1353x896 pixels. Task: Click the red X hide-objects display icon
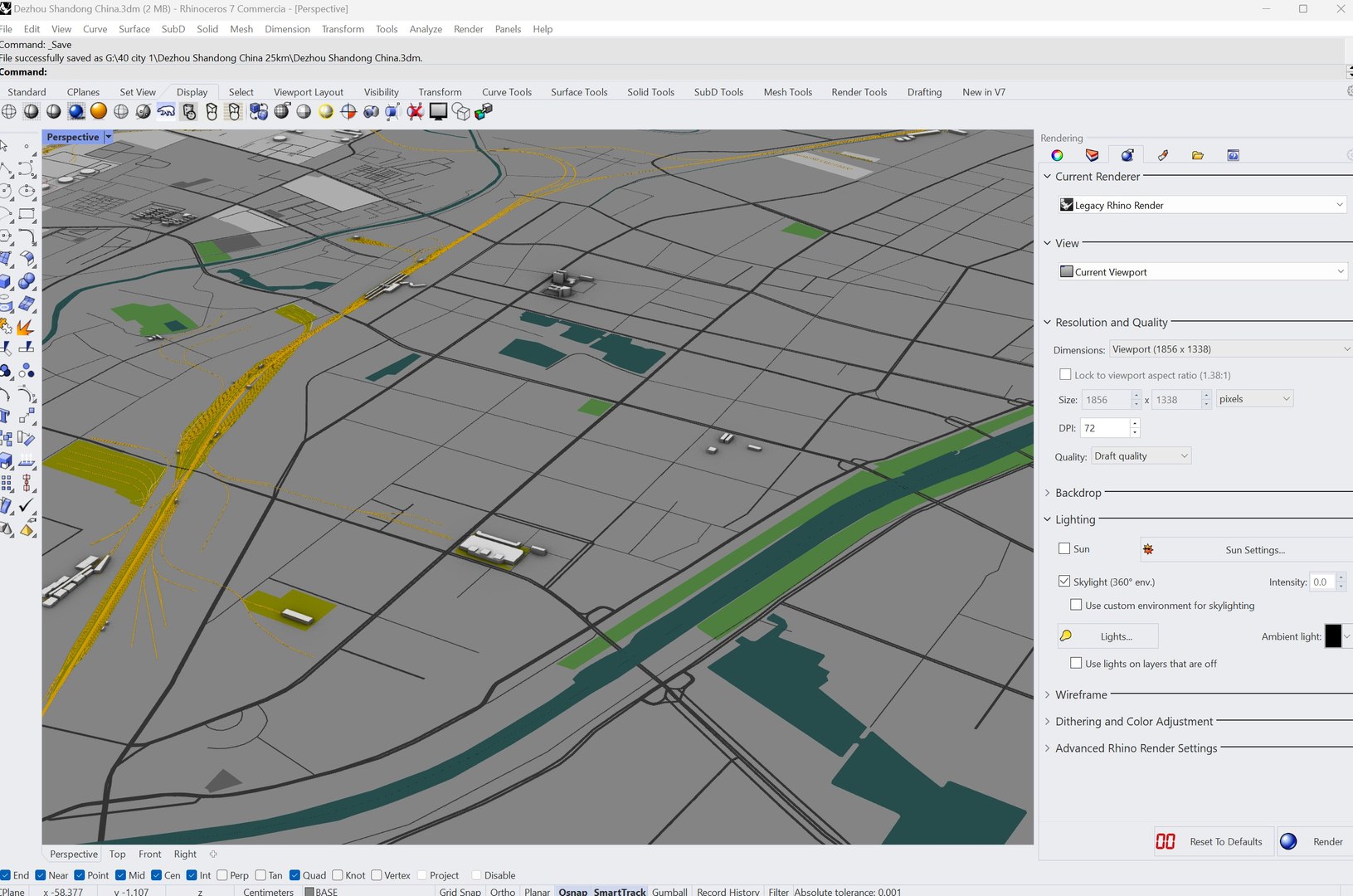pos(415,111)
